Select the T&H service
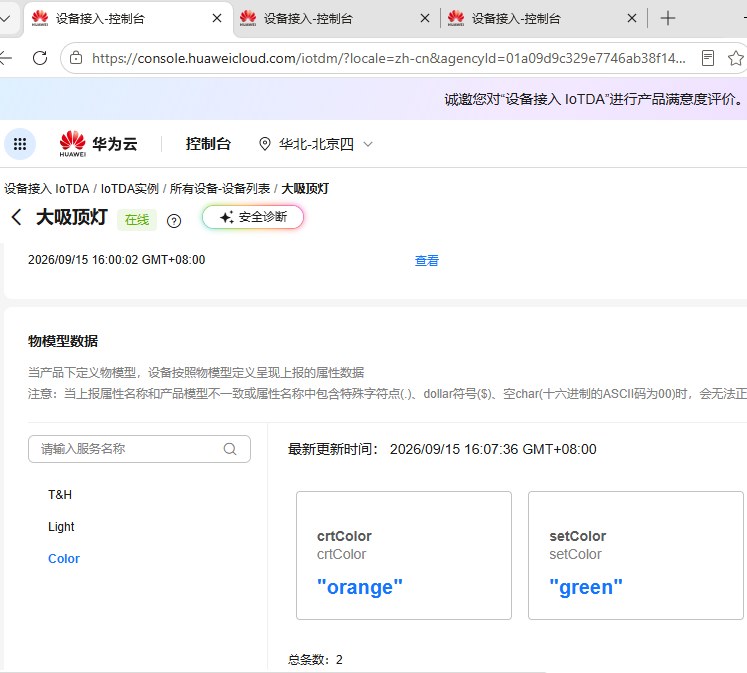This screenshot has width=747, height=673. (x=60, y=495)
